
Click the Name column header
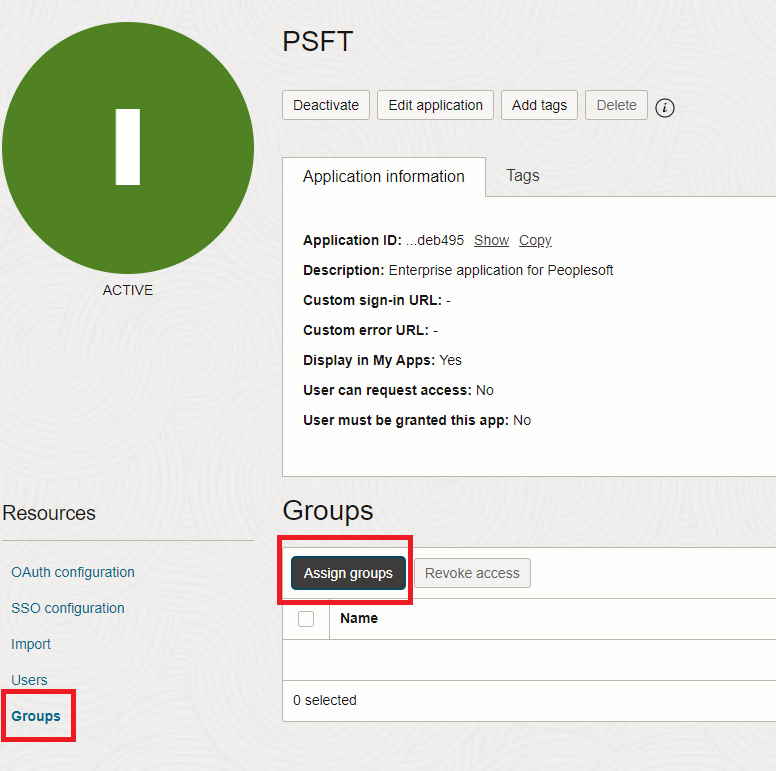[359, 619]
